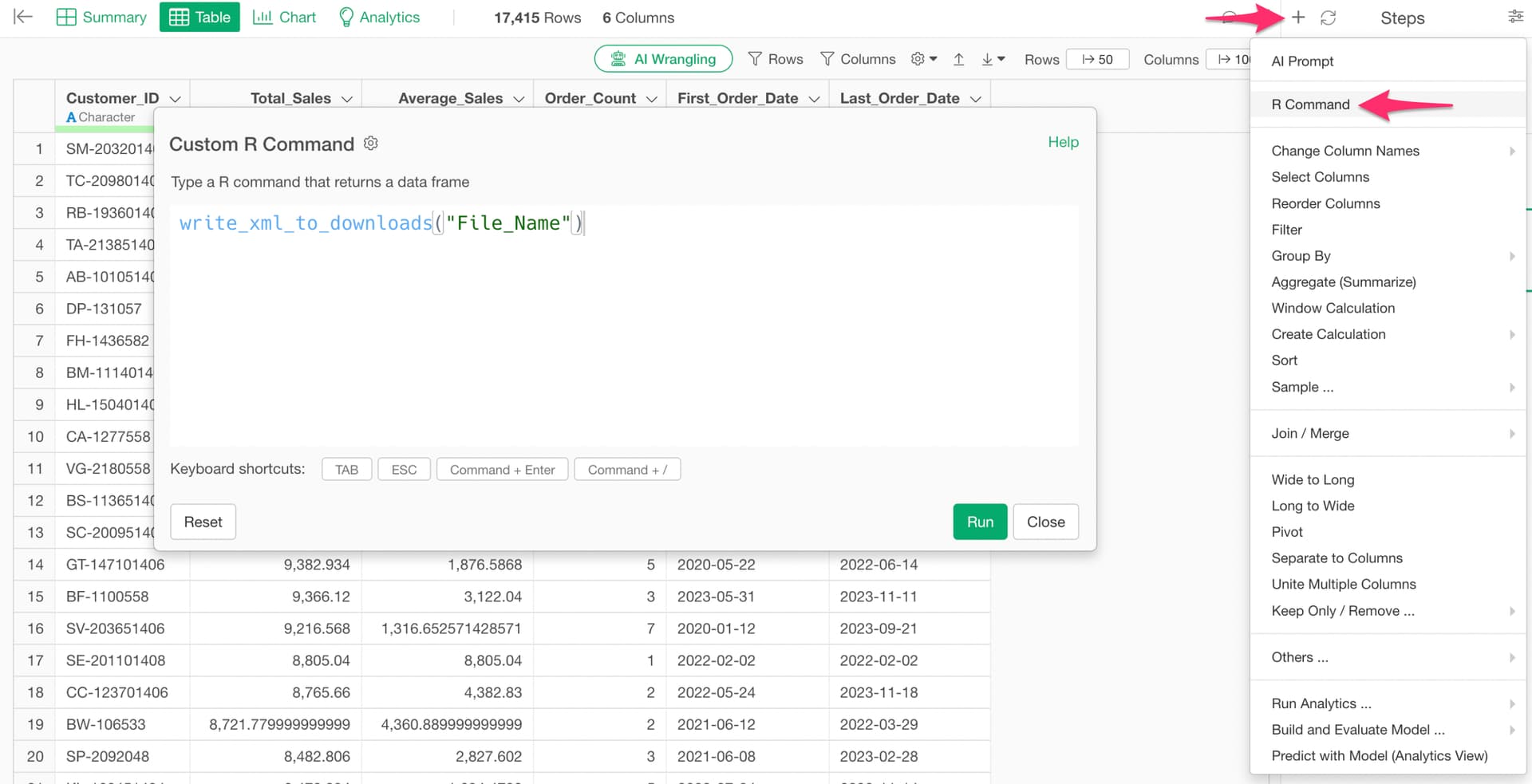Open the table settings gear dropdown

tap(923, 59)
